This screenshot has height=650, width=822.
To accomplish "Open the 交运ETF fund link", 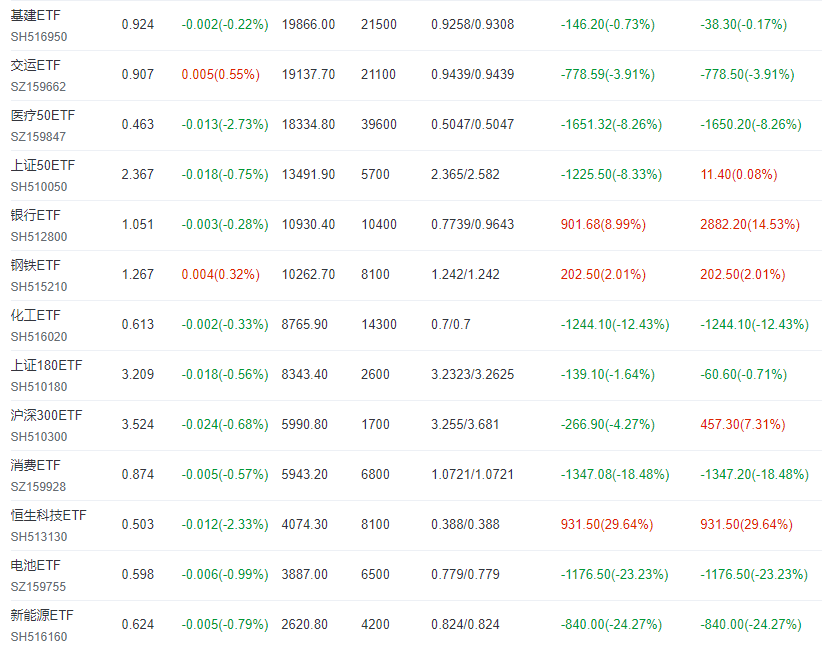I will point(36,66).
